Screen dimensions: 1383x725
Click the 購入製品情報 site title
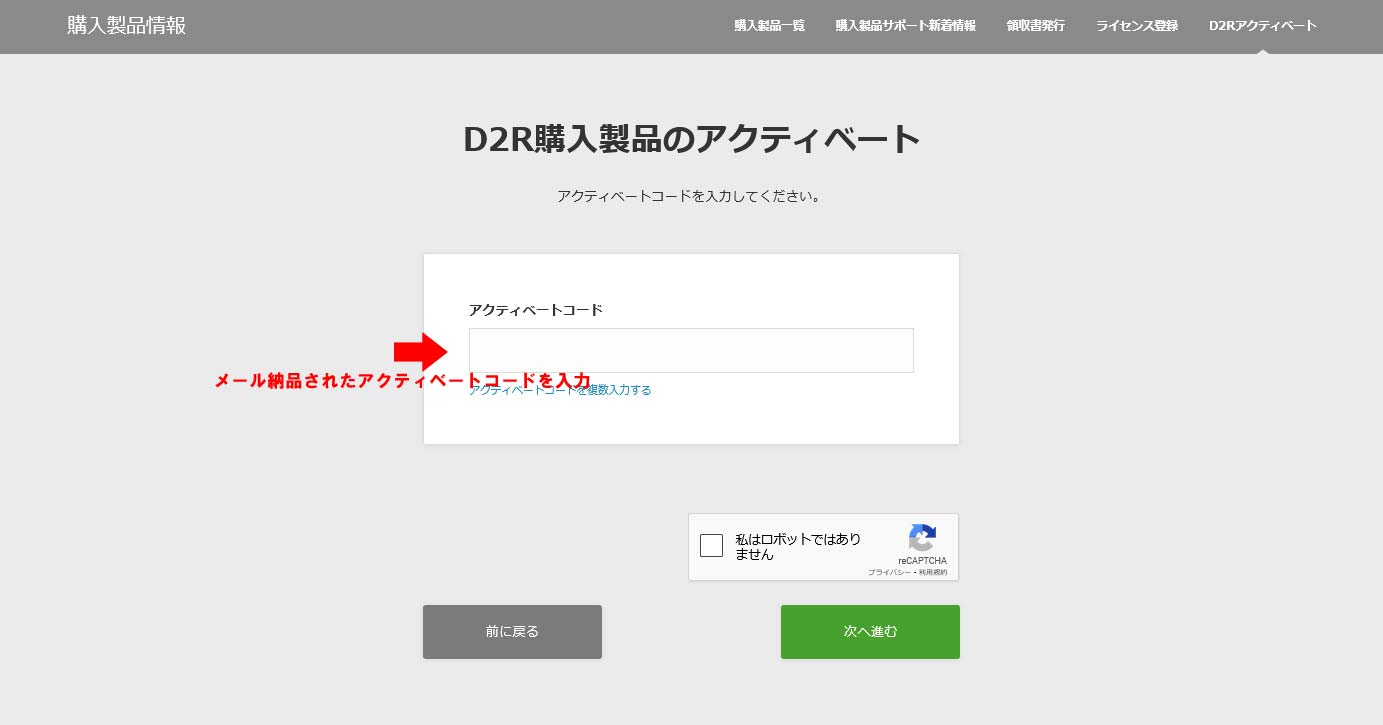point(127,26)
